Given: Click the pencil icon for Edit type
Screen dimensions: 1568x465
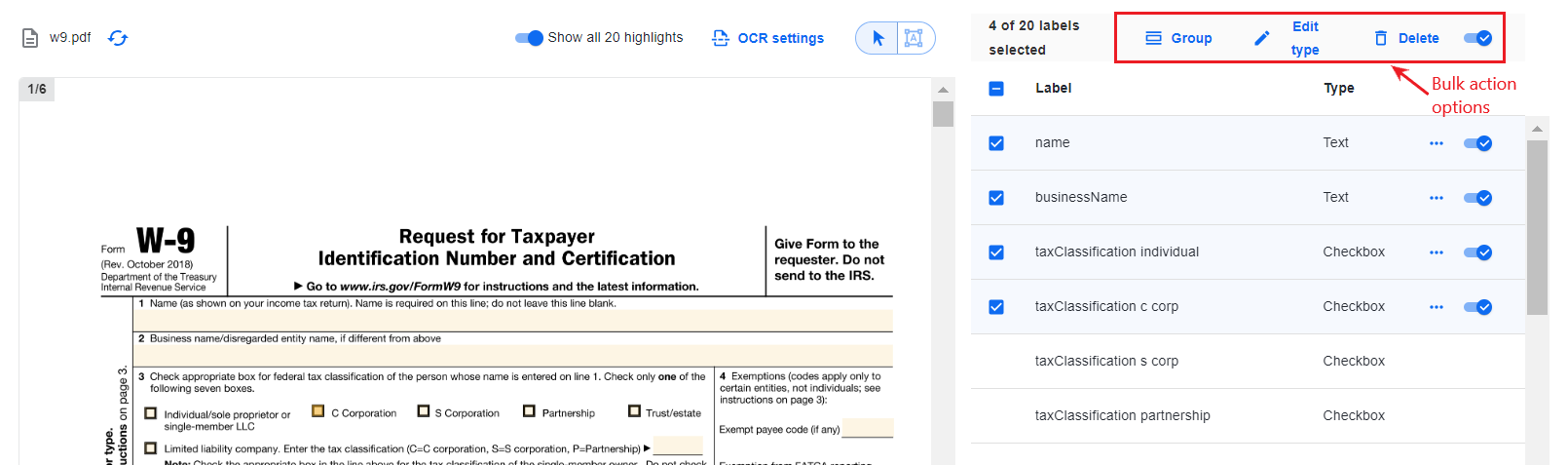Looking at the screenshot, I should 1261,38.
